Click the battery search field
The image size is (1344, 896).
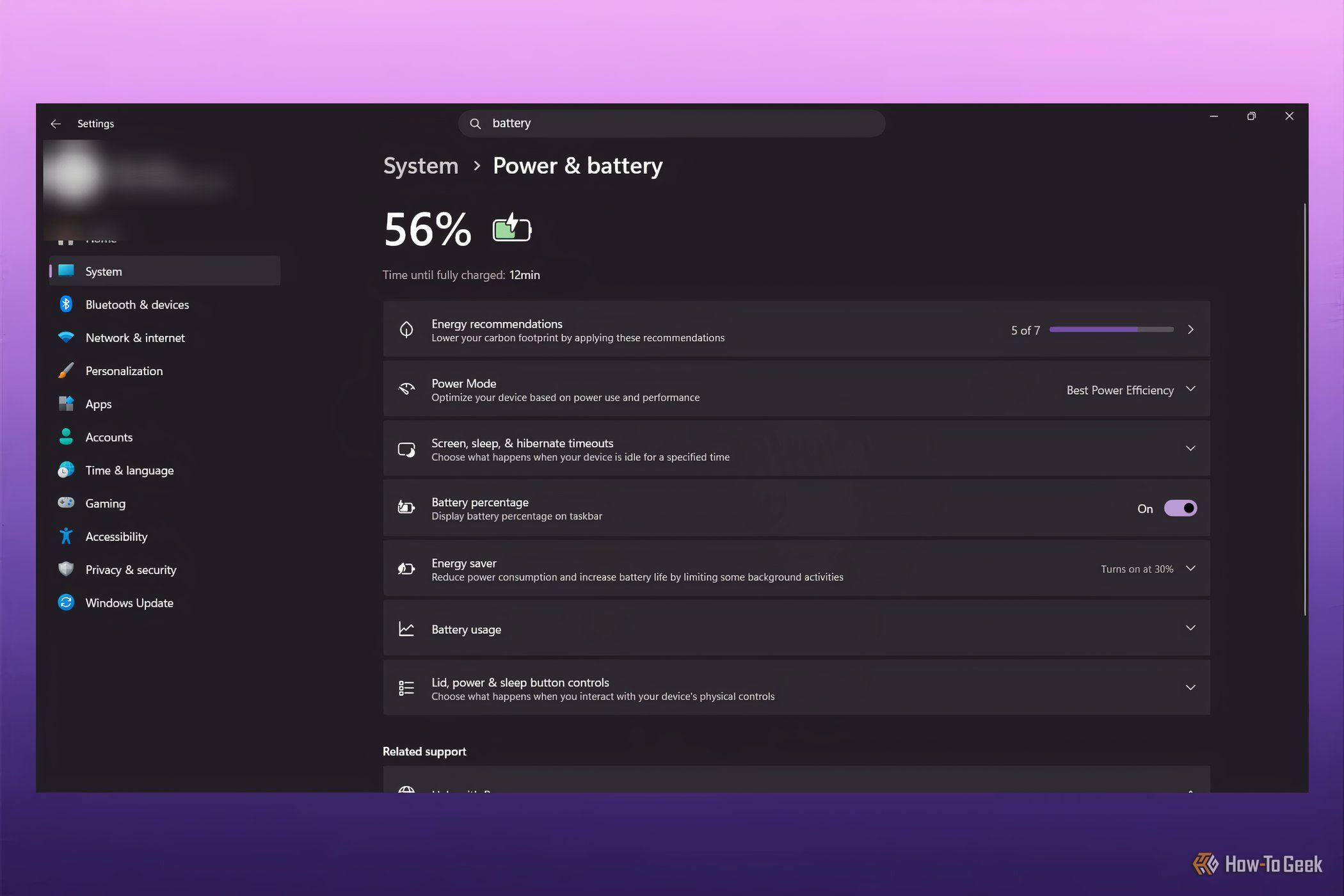(671, 123)
